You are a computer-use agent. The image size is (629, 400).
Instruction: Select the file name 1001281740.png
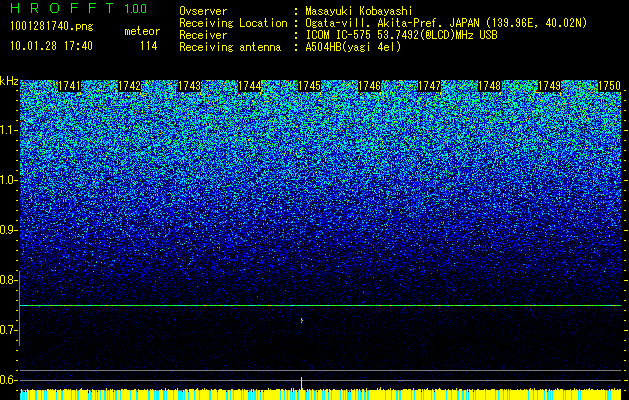coord(52,27)
